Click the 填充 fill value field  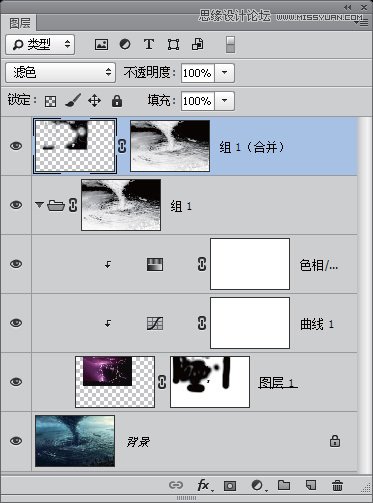(x=198, y=101)
